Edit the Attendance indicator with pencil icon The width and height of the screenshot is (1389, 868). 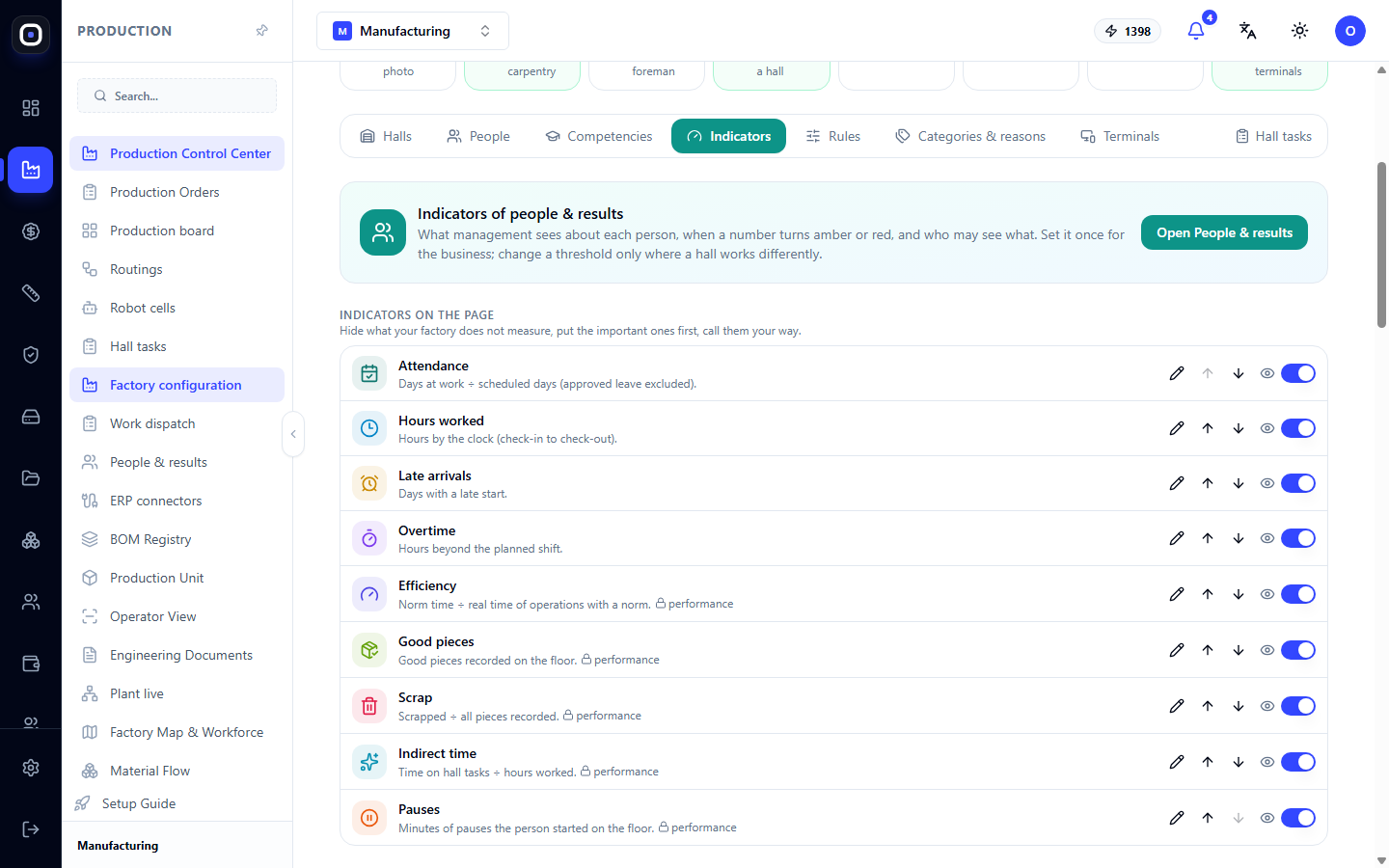[x=1177, y=373]
